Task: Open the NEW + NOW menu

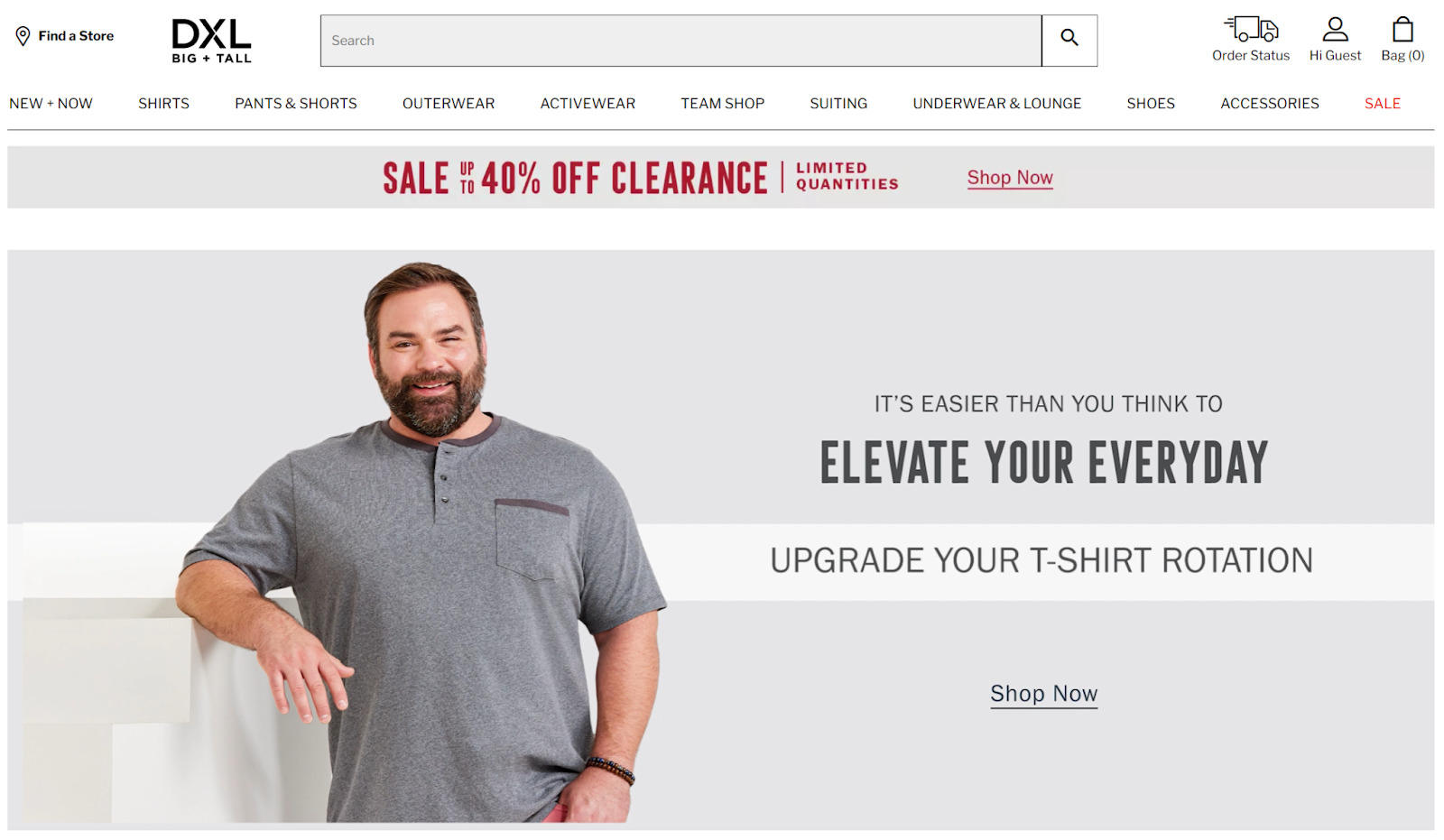Action: [51, 104]
